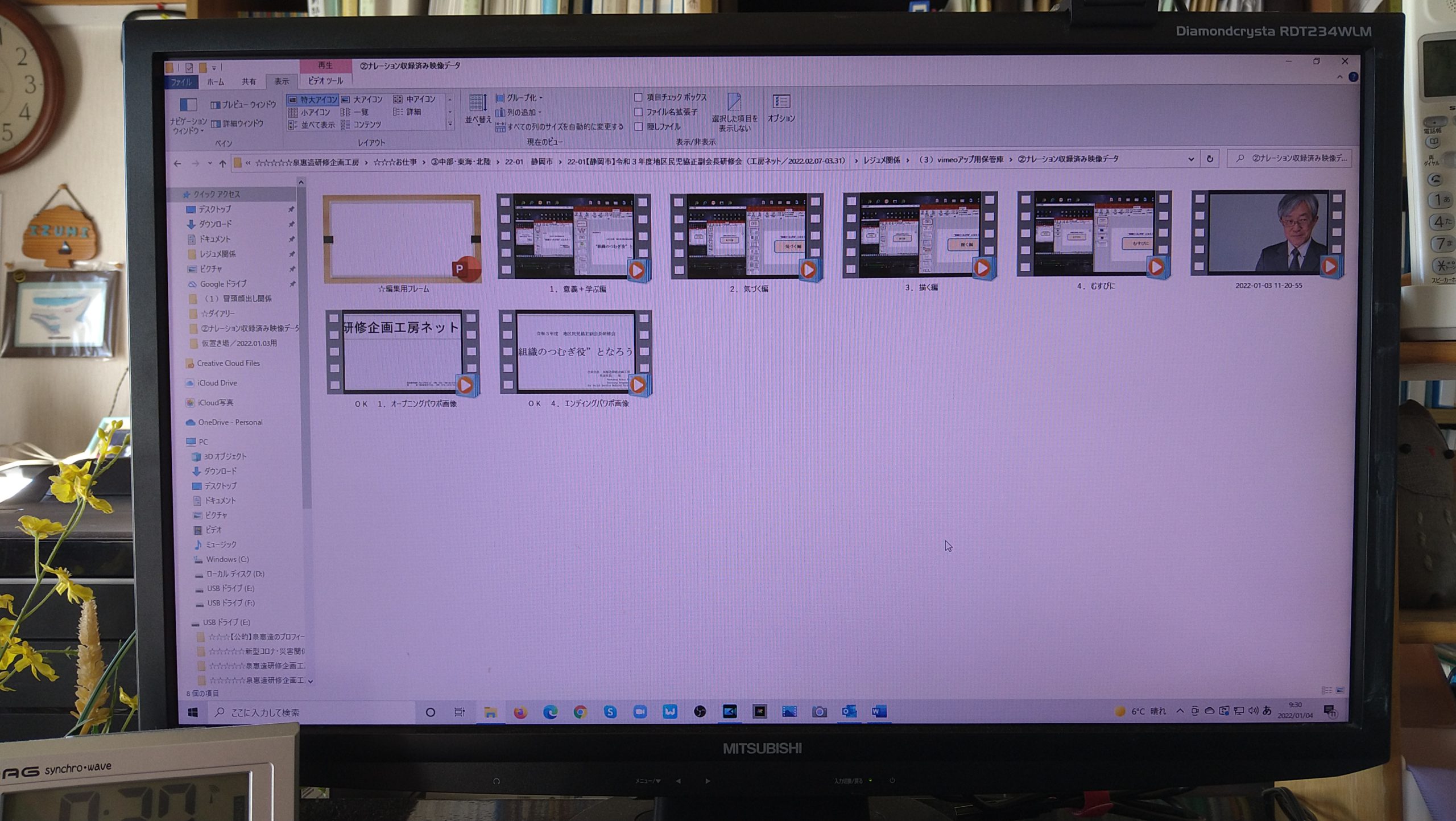The height and width of the screenshot is (821, 1456).
Task: Select video 3. 描く編
Action: point(920,242)
